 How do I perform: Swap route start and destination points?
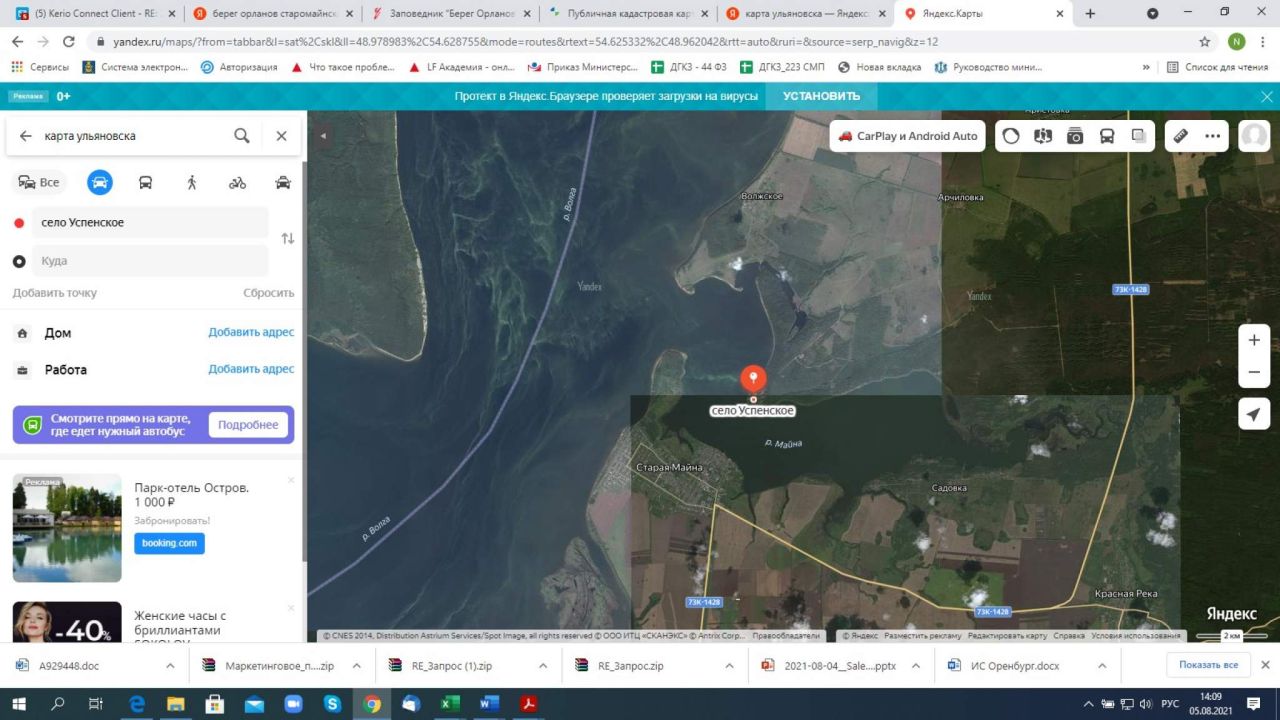(288, 239)
